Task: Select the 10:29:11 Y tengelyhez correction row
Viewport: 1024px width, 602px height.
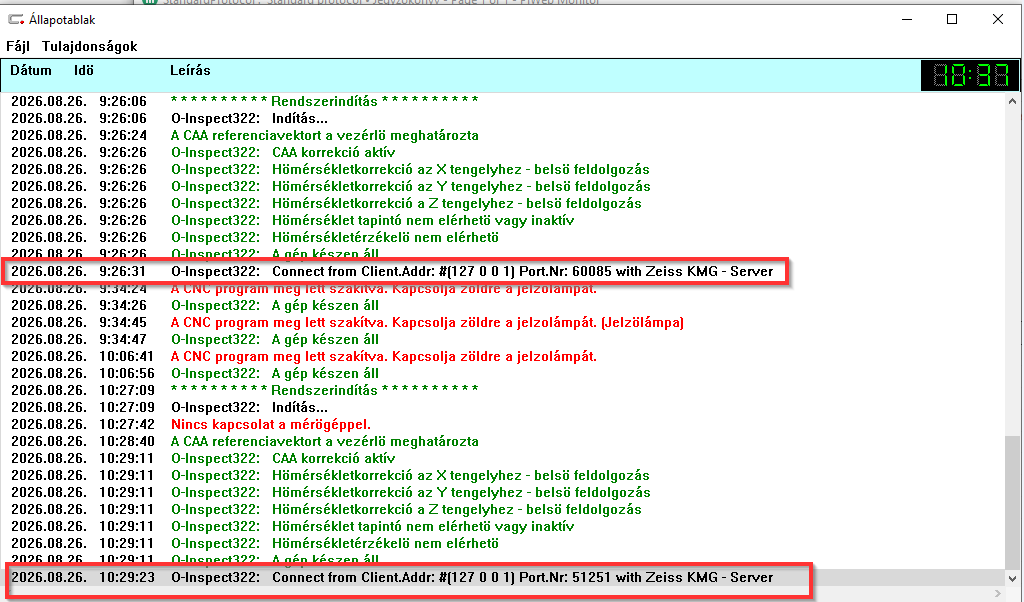Action: 503,492
